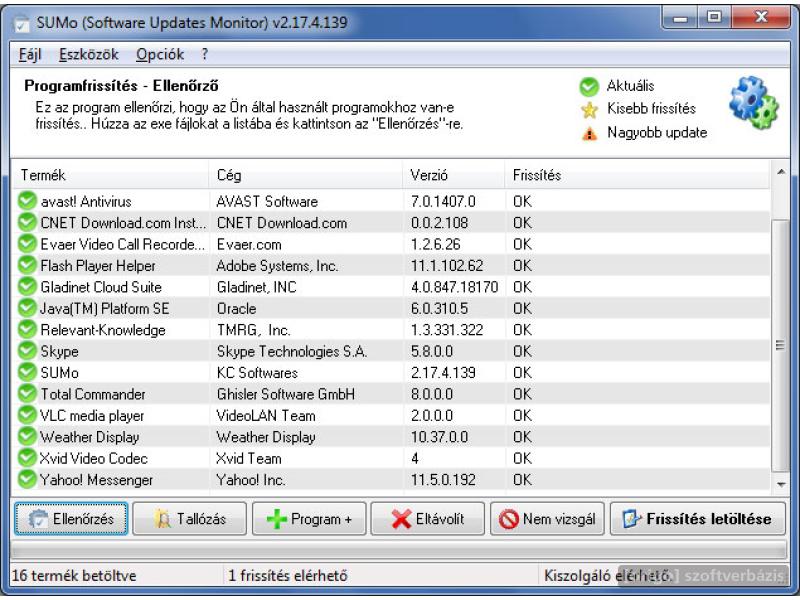This screenshot has height=600, width=800.
Task: Click the green check icon beside SUMo row
Action: (x=27, y=372)
